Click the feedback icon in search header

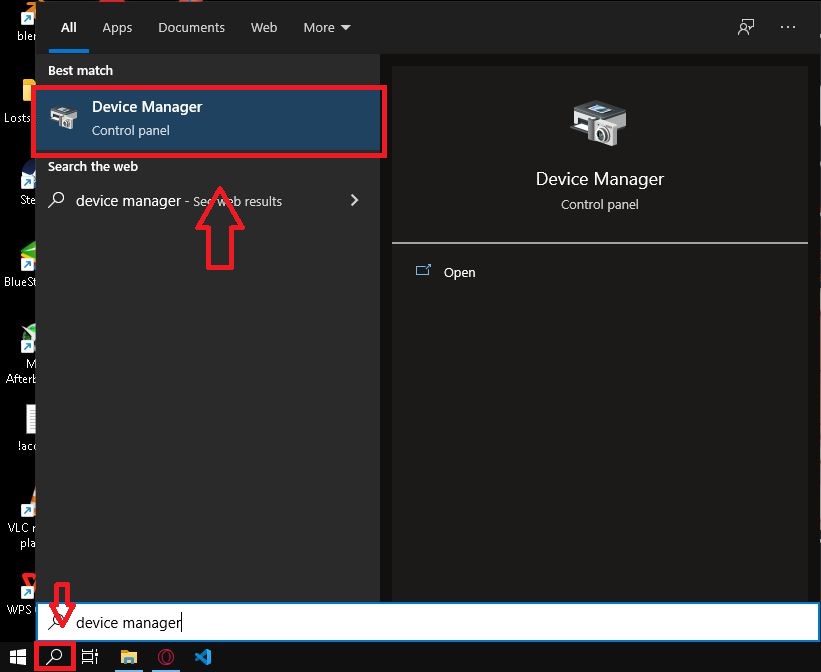coord(746,27)
